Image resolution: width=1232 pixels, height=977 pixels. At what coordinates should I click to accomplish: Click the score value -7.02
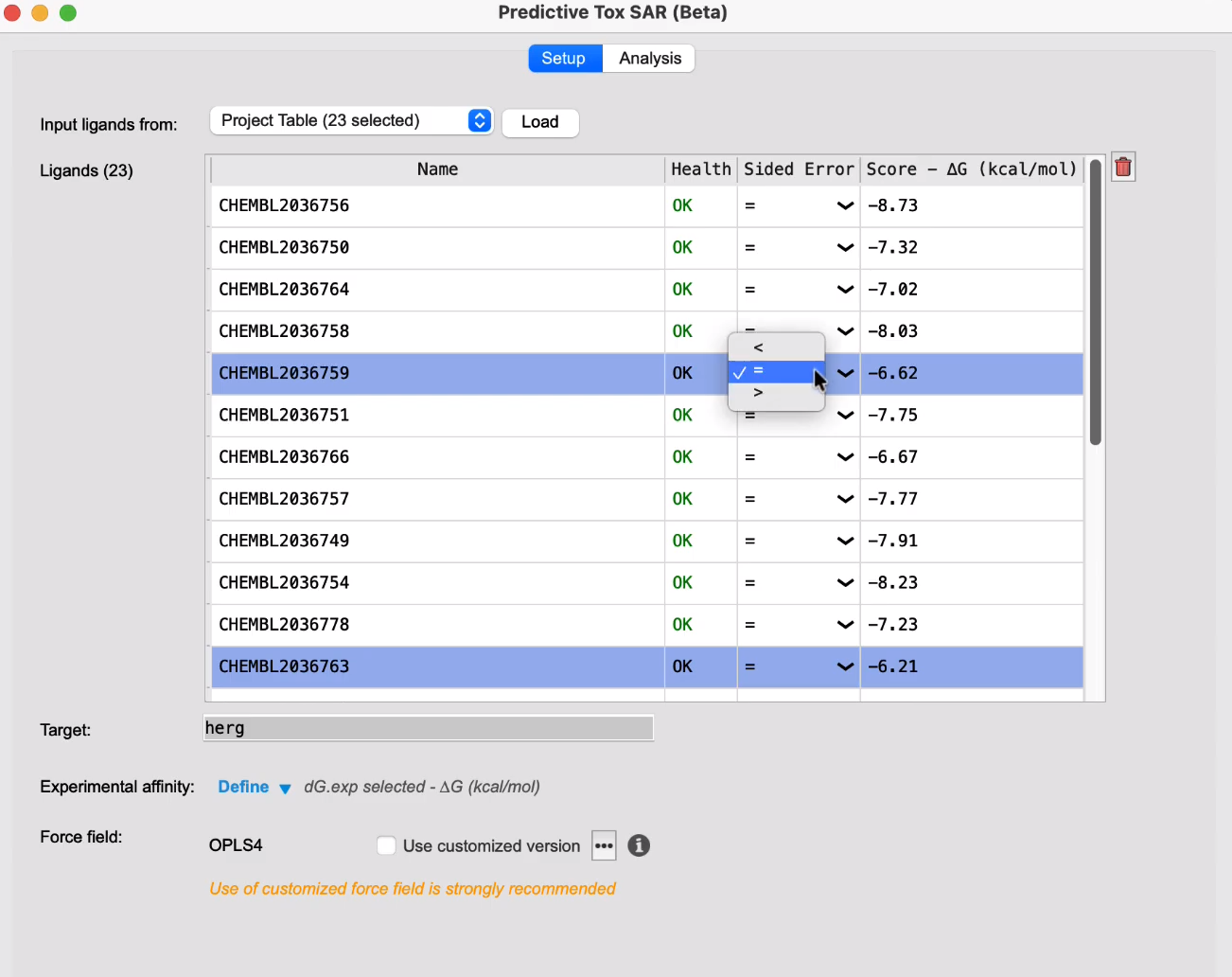tap(892, 290)
